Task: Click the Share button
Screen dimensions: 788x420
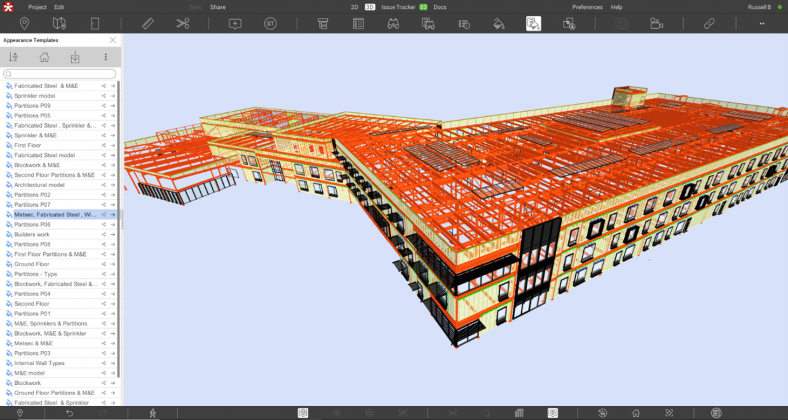Action: 217,7
